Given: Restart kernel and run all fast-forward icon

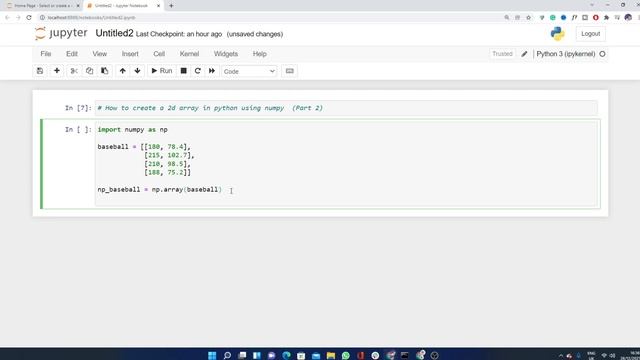Looking at the screenshot, I should [212, 71].
